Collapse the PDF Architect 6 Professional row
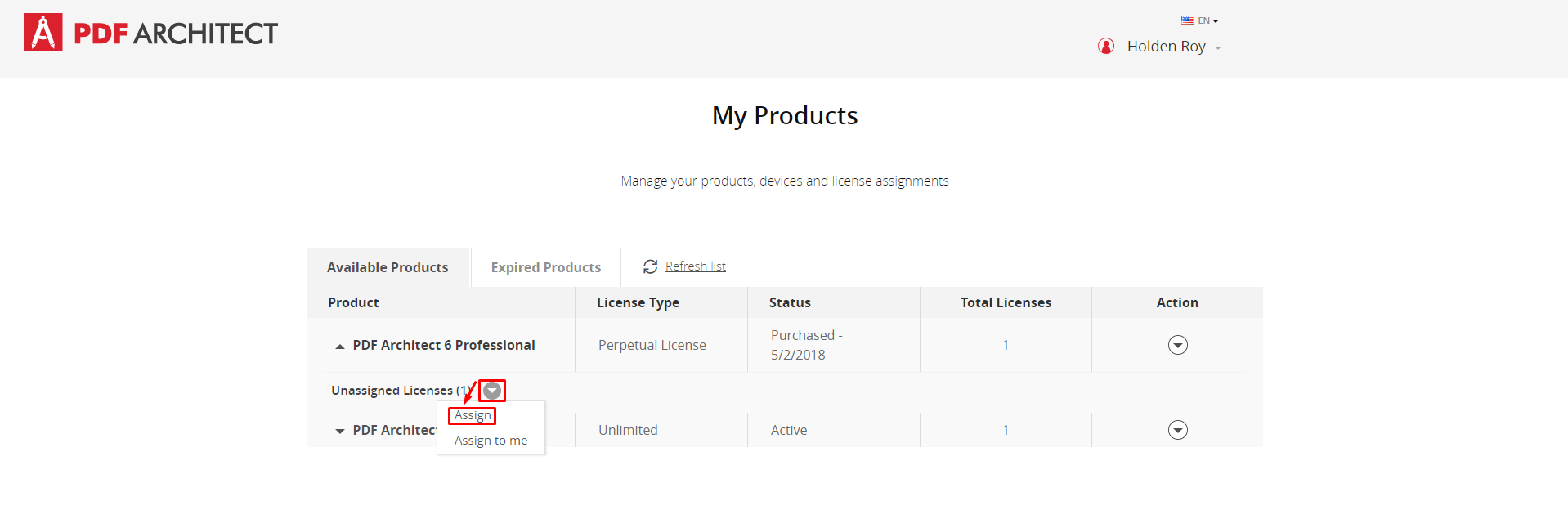Screen dimensions: 1568x519 click(340, 347)
